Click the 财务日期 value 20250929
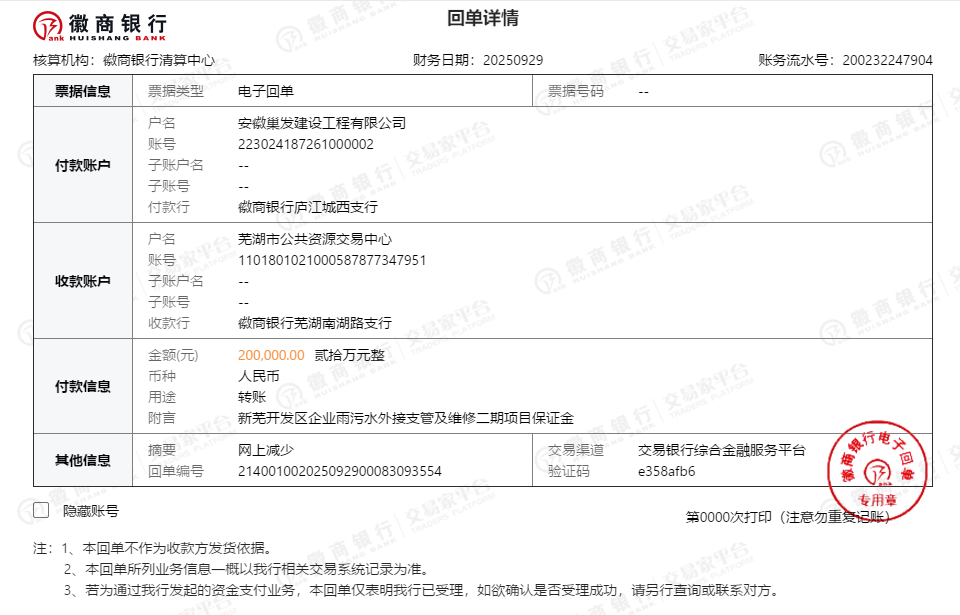 513,60
